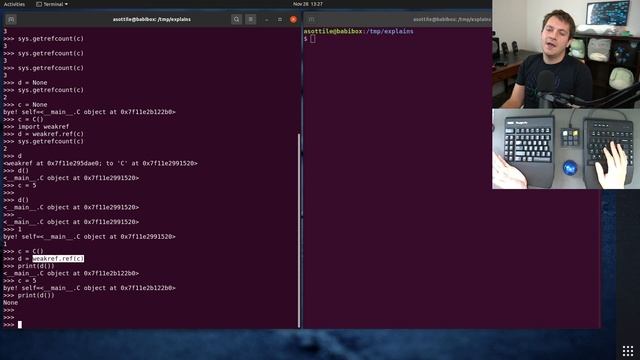Click the '<weakref at 0x7f11e295dae0' output line

[100, 163]
